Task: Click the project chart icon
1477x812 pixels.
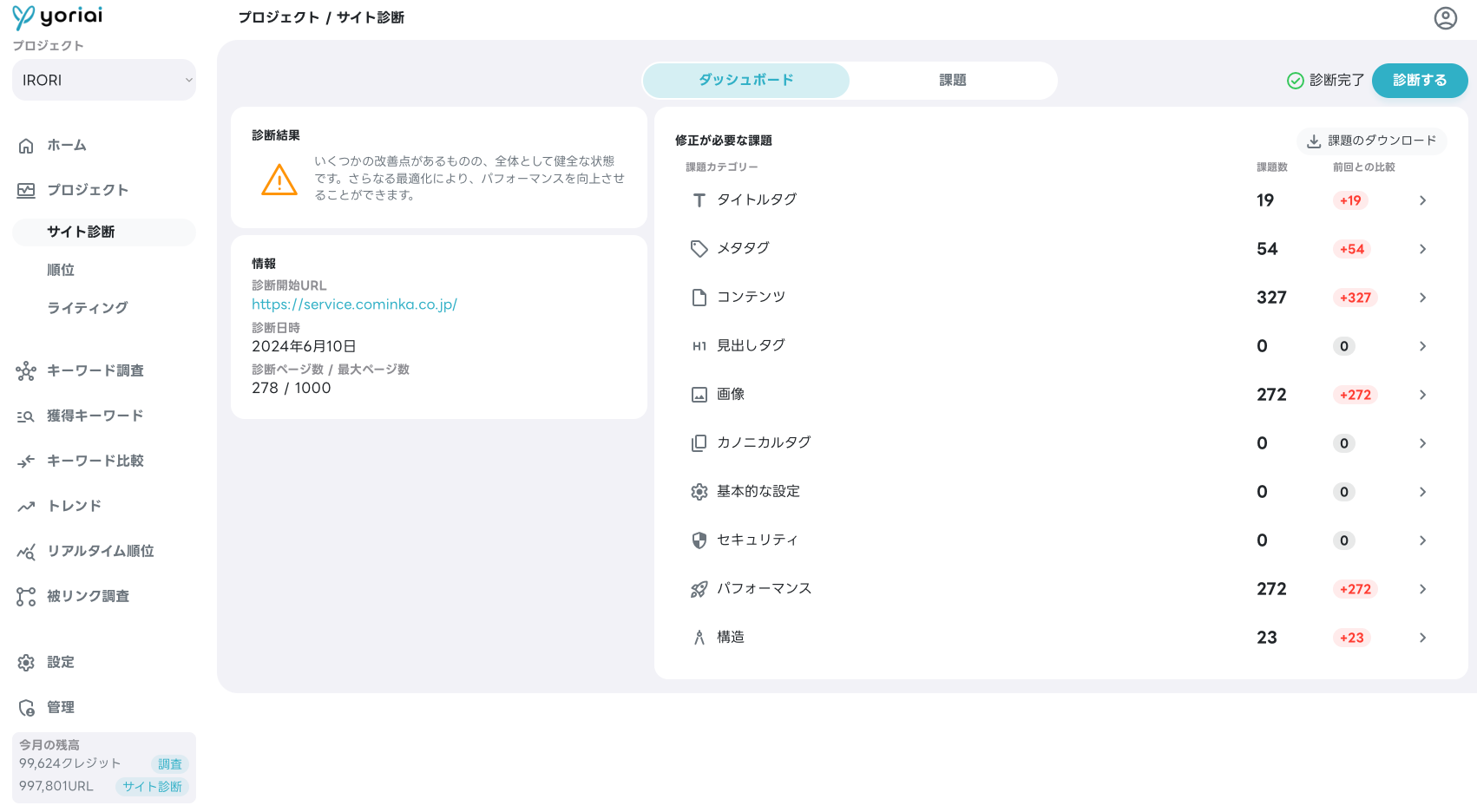Action: tap(26, 190)
